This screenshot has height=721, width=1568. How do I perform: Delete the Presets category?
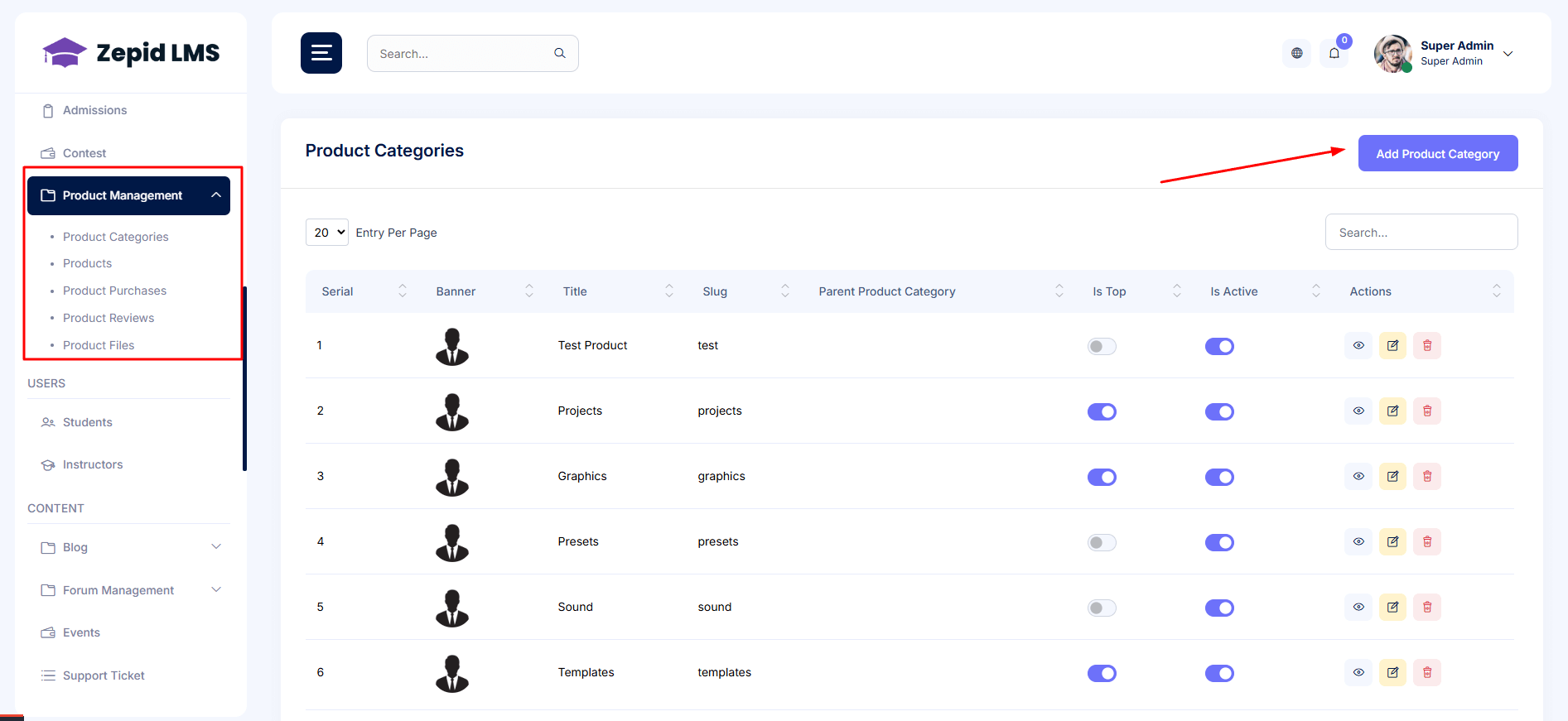1427,541
